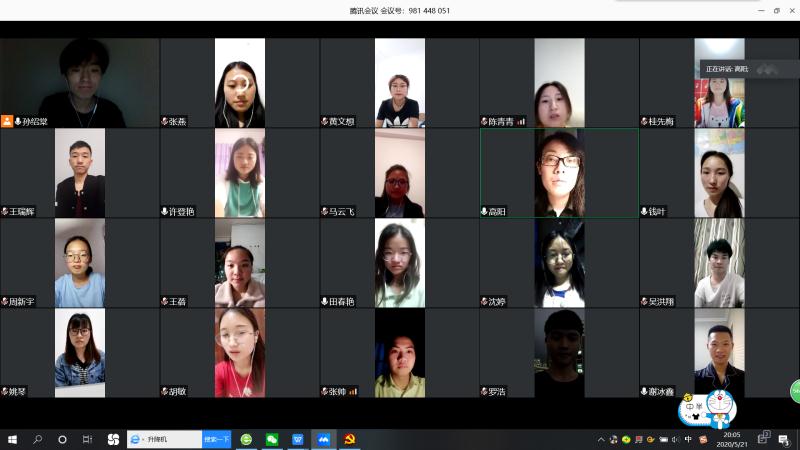Expand the hidden system tray icons

pos(601,439)
